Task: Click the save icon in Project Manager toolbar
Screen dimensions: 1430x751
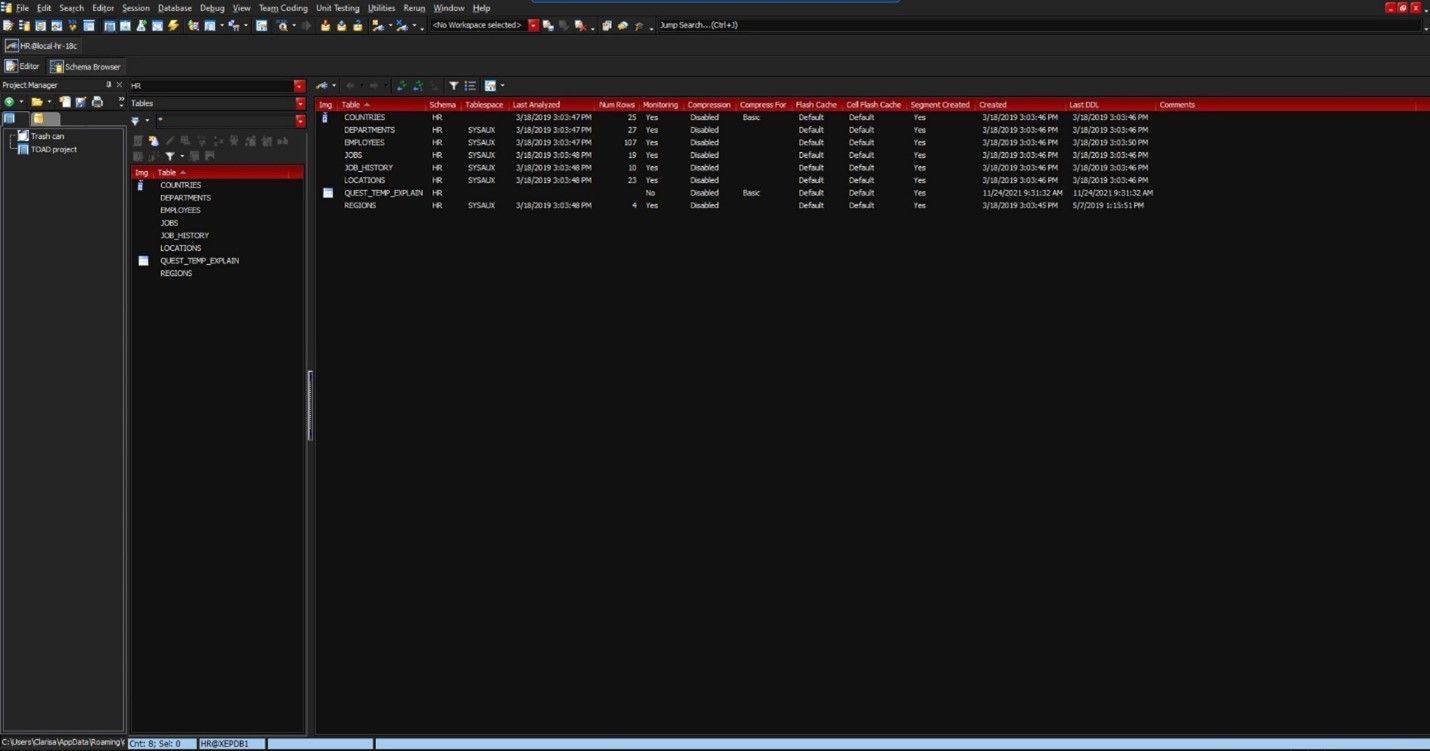Action: coord(81,102)
